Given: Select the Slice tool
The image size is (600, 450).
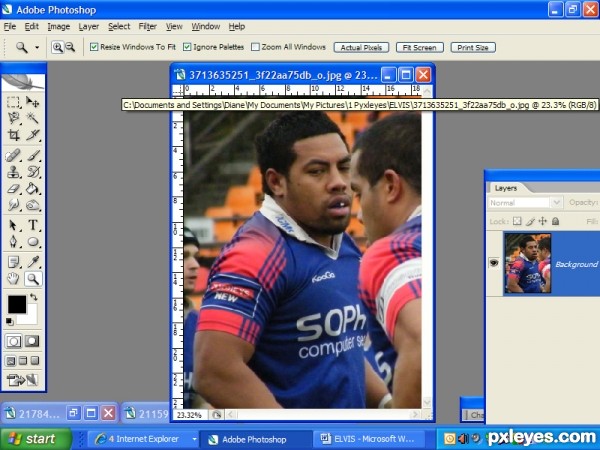Looking at the screenshot, I should (x=33, y=135).
